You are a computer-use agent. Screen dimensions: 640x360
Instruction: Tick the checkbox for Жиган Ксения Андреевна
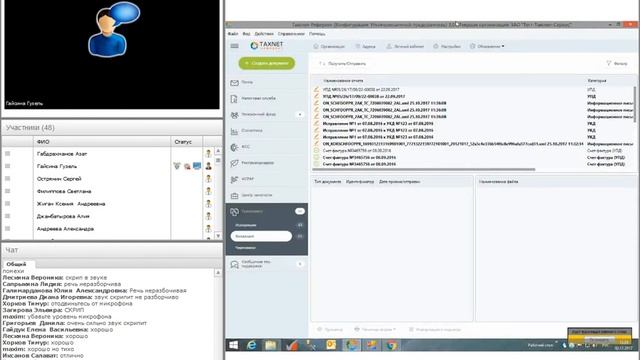coord(7,203)
